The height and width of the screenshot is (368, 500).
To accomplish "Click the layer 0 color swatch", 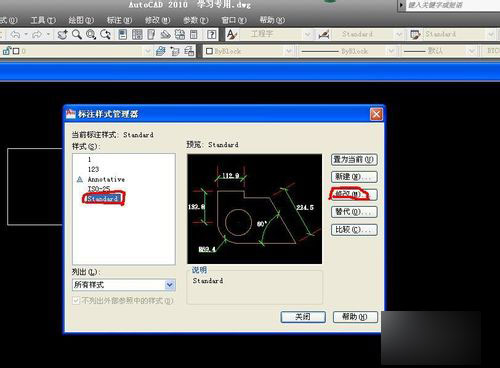I will coord(16,51).
